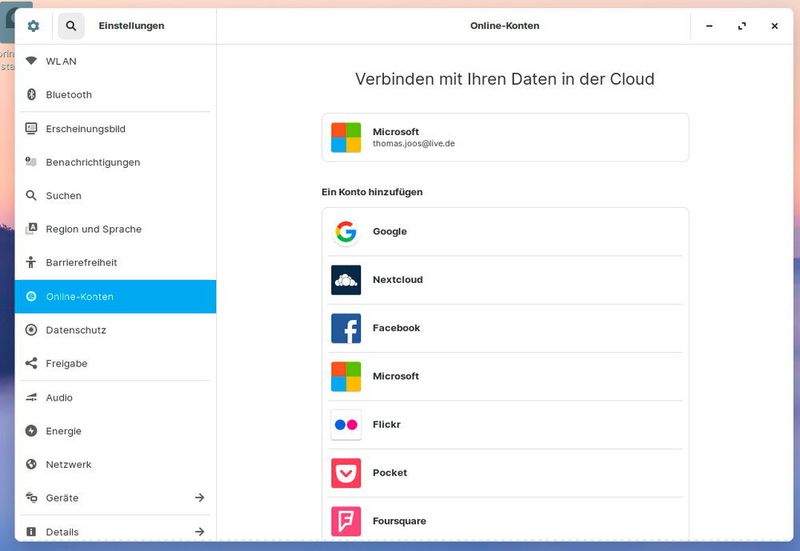Click the settings gear icon in header
Viewport: 800px width, 551px height.
tap(33, 26)
